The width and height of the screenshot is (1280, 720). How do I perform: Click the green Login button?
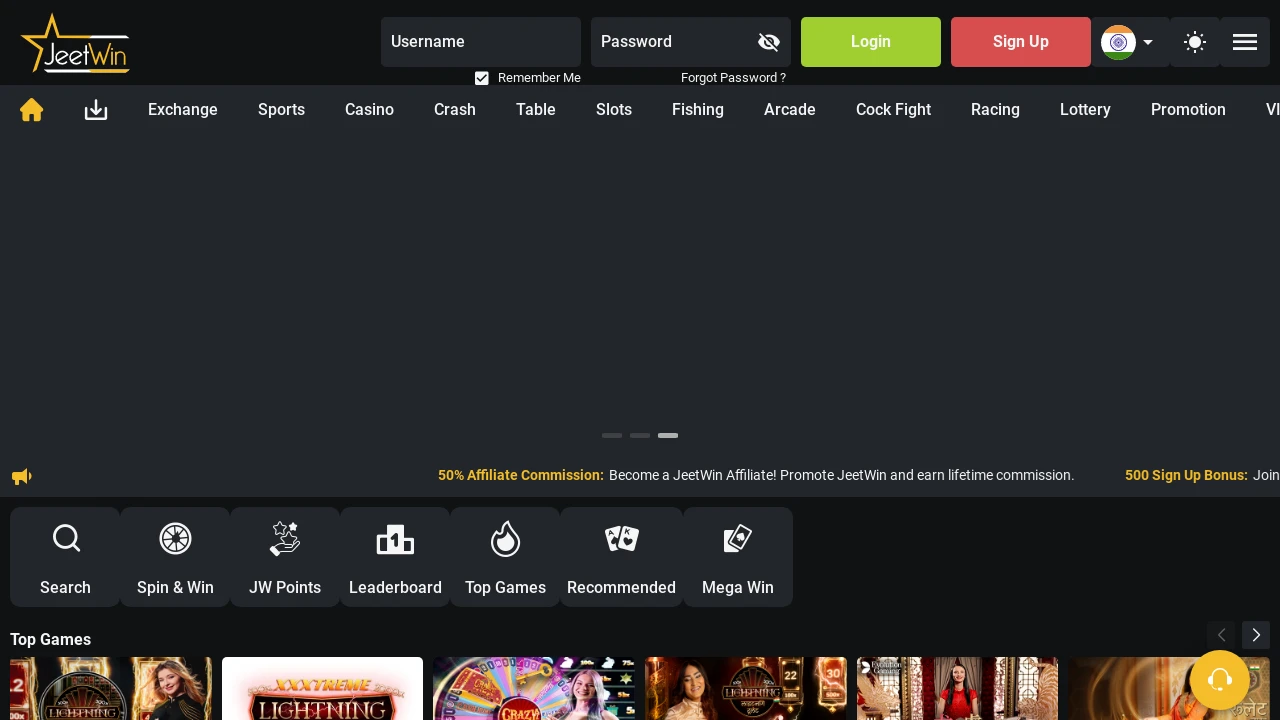[x=871, y=42]
